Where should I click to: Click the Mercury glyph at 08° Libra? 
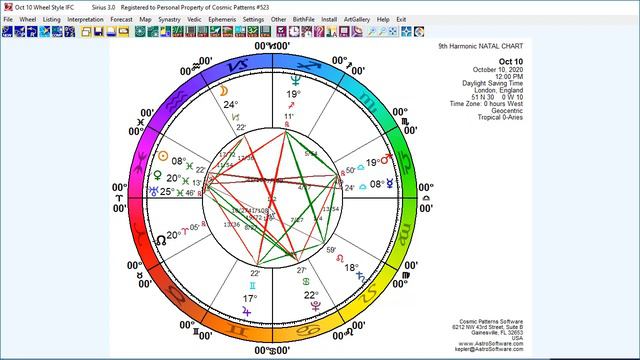[390, 183]
